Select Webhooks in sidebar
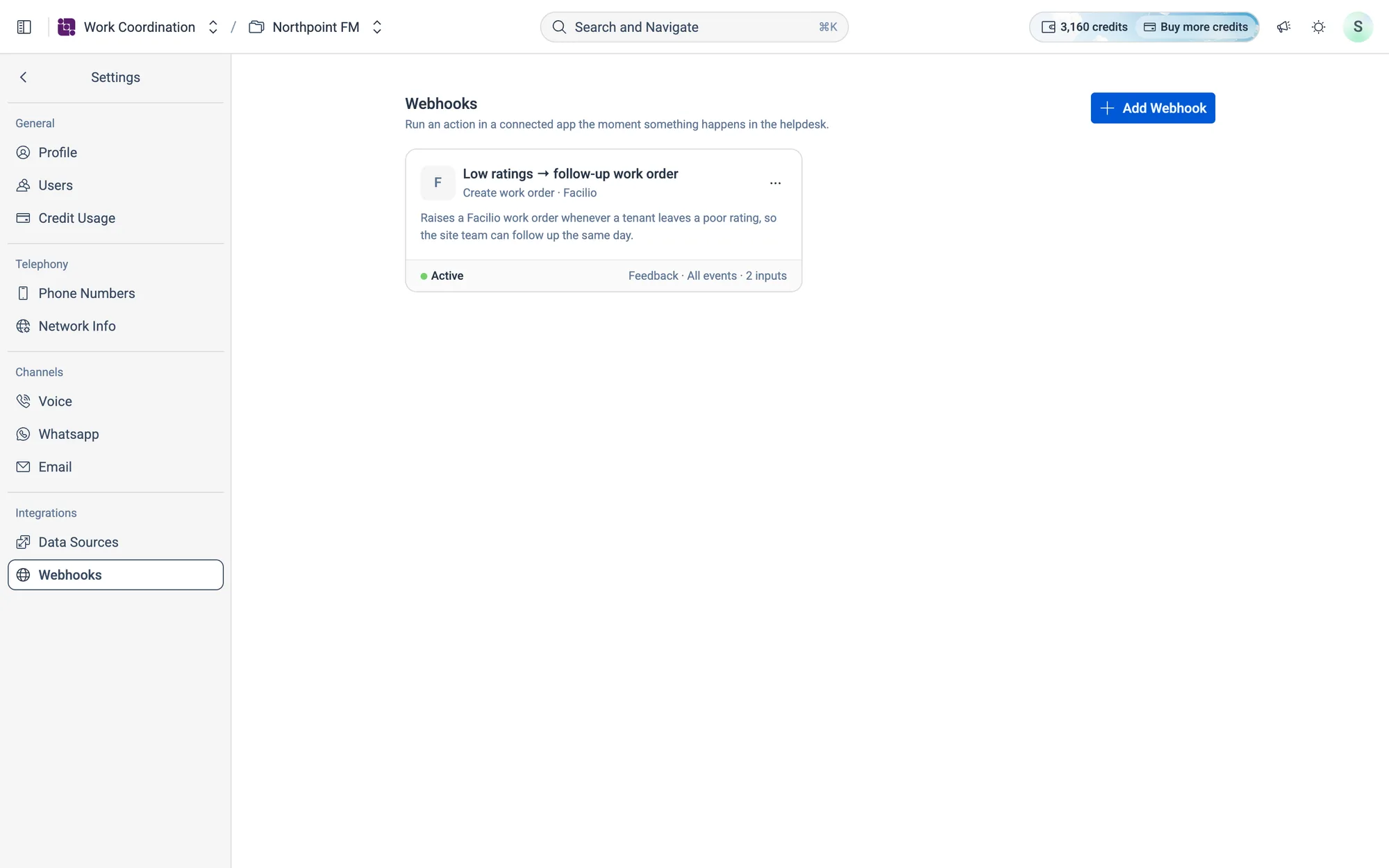The height and width of the screenshot is (868, 1389). coord(115,575)
